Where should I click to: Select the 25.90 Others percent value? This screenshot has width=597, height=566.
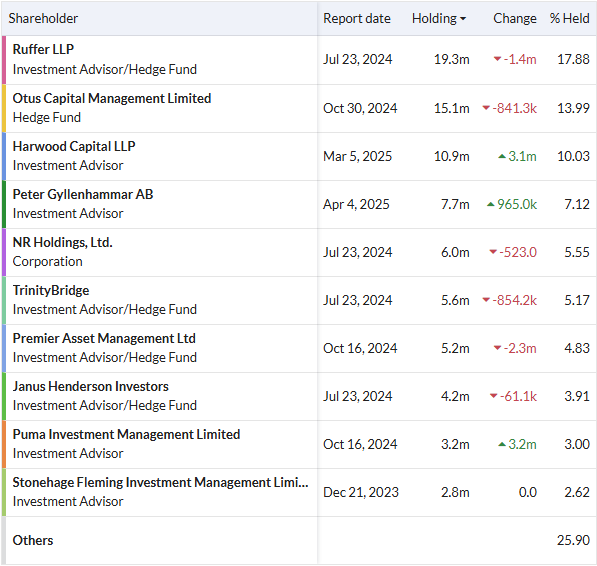pos(573,540)
